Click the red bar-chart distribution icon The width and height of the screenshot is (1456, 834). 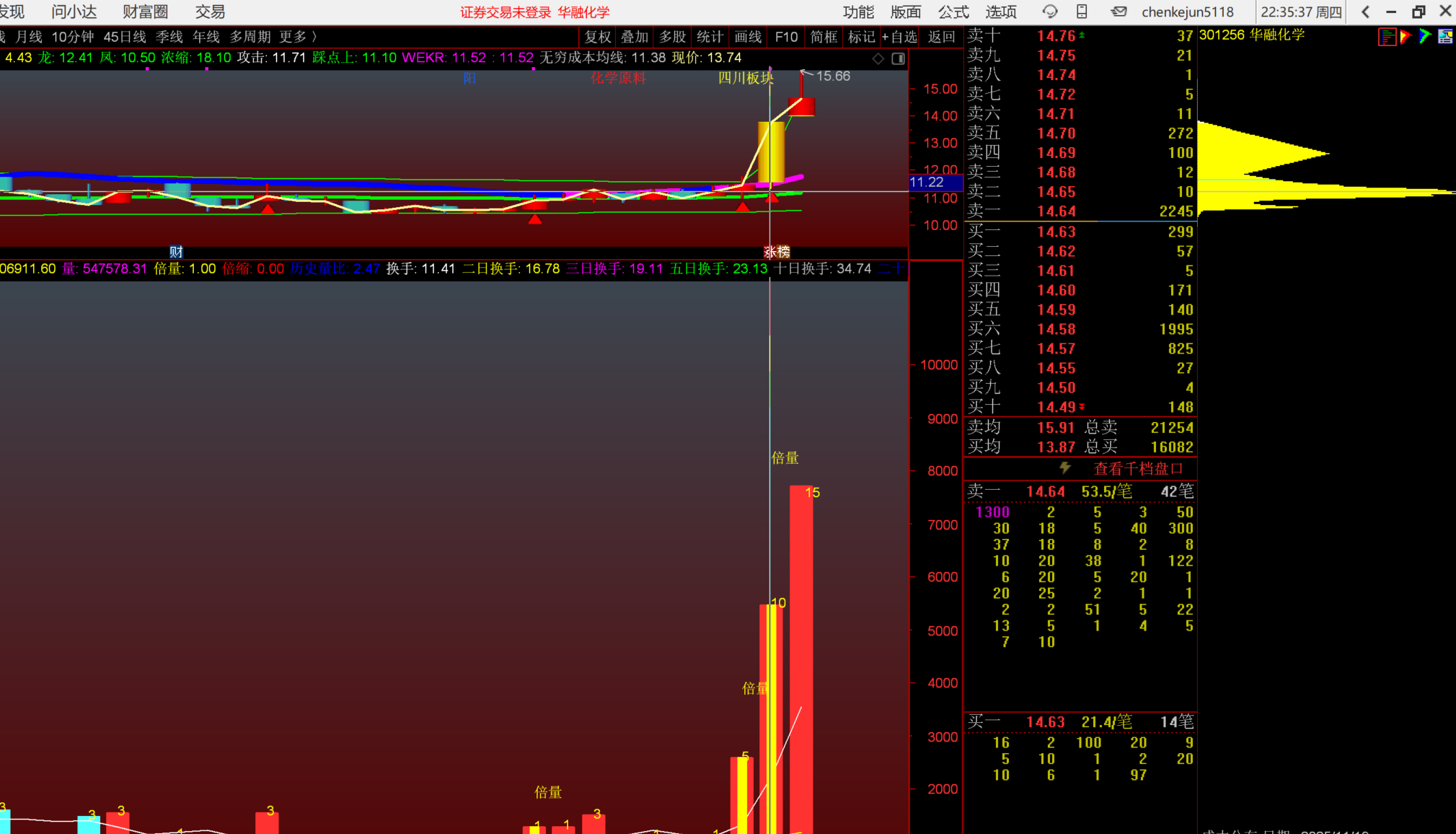[1386, 37]
